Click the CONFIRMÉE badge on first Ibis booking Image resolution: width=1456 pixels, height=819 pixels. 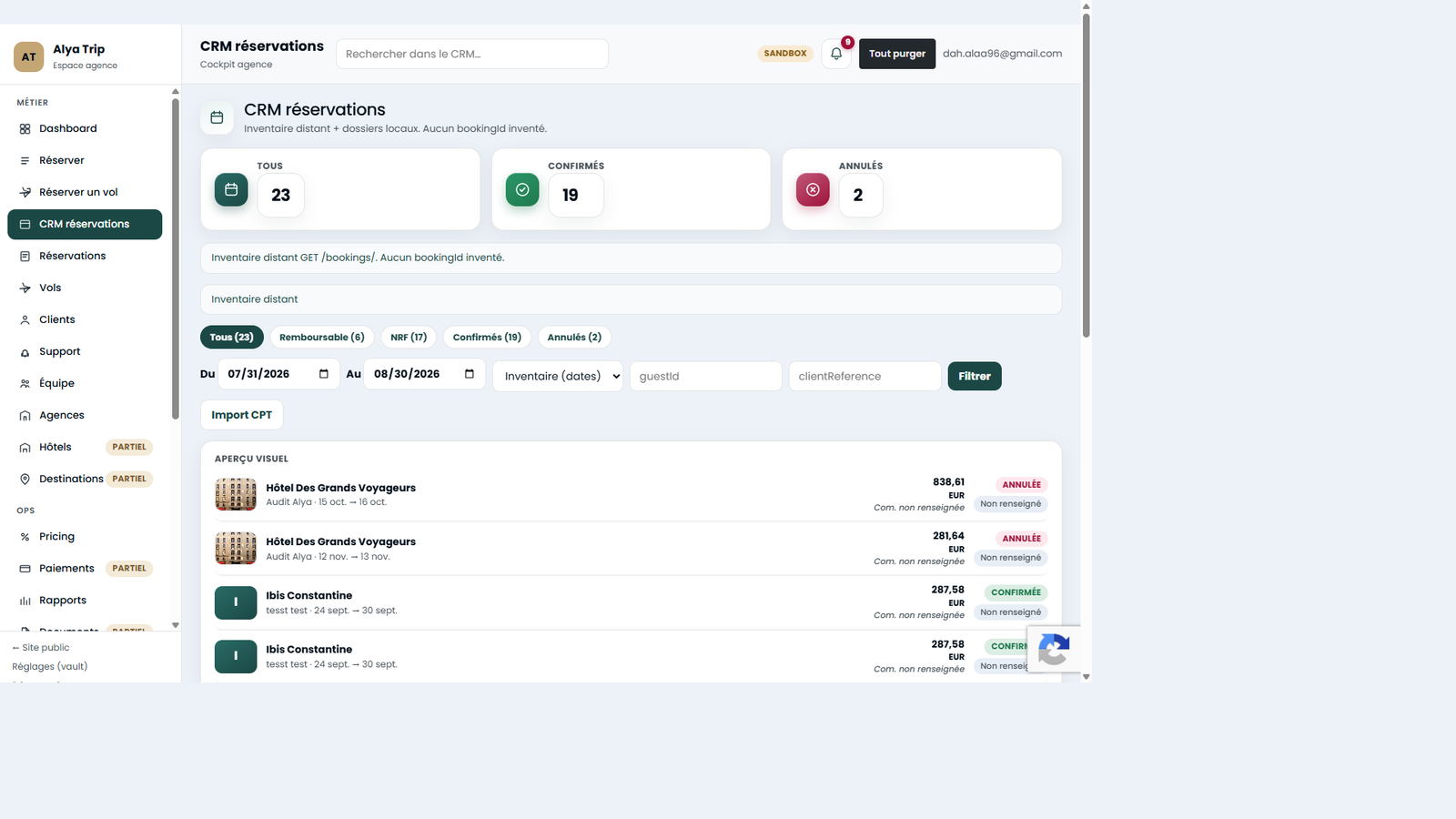1016,592
